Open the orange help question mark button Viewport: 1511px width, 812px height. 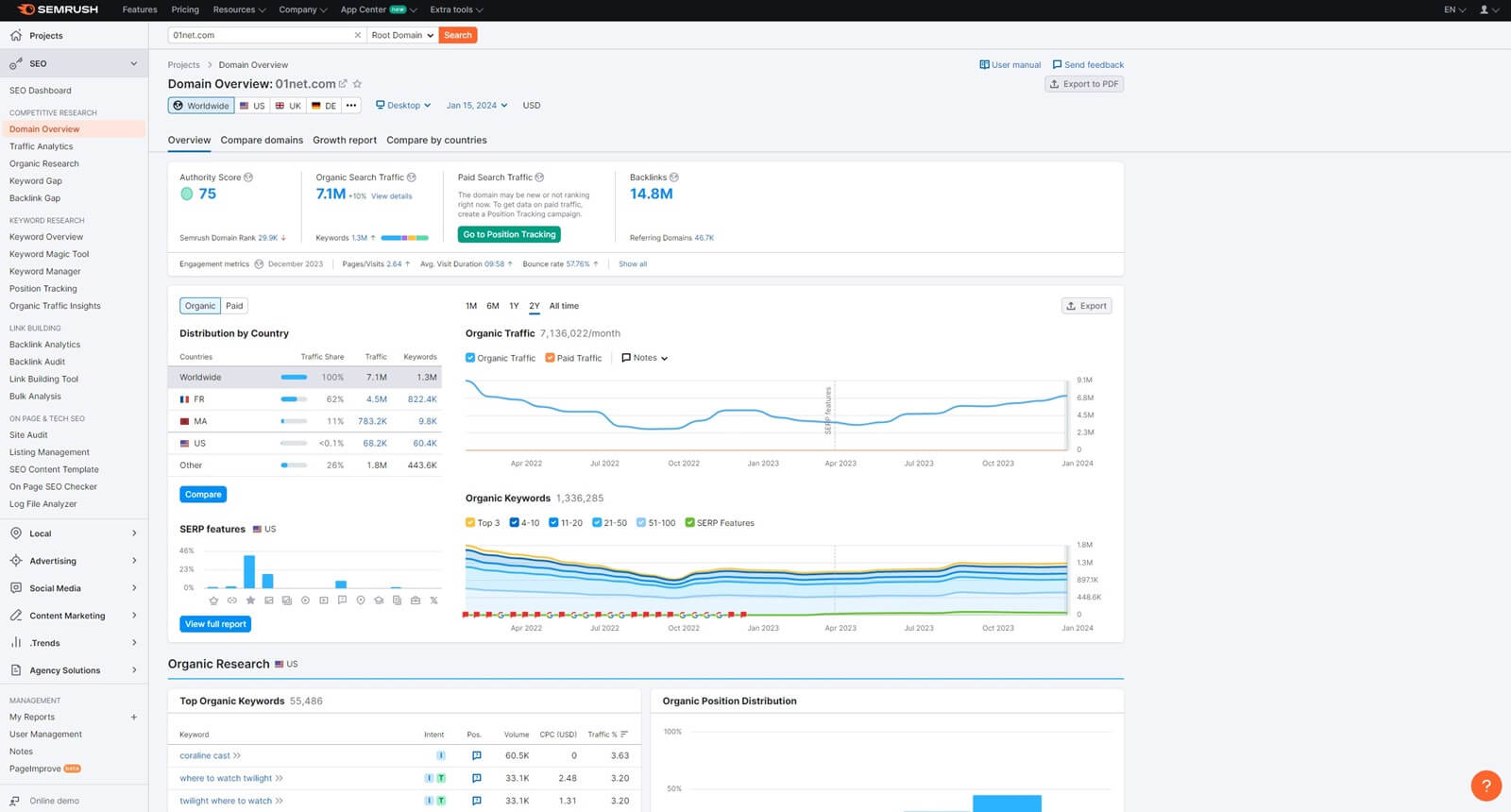pyautogui.click(x=1486, y=786)
